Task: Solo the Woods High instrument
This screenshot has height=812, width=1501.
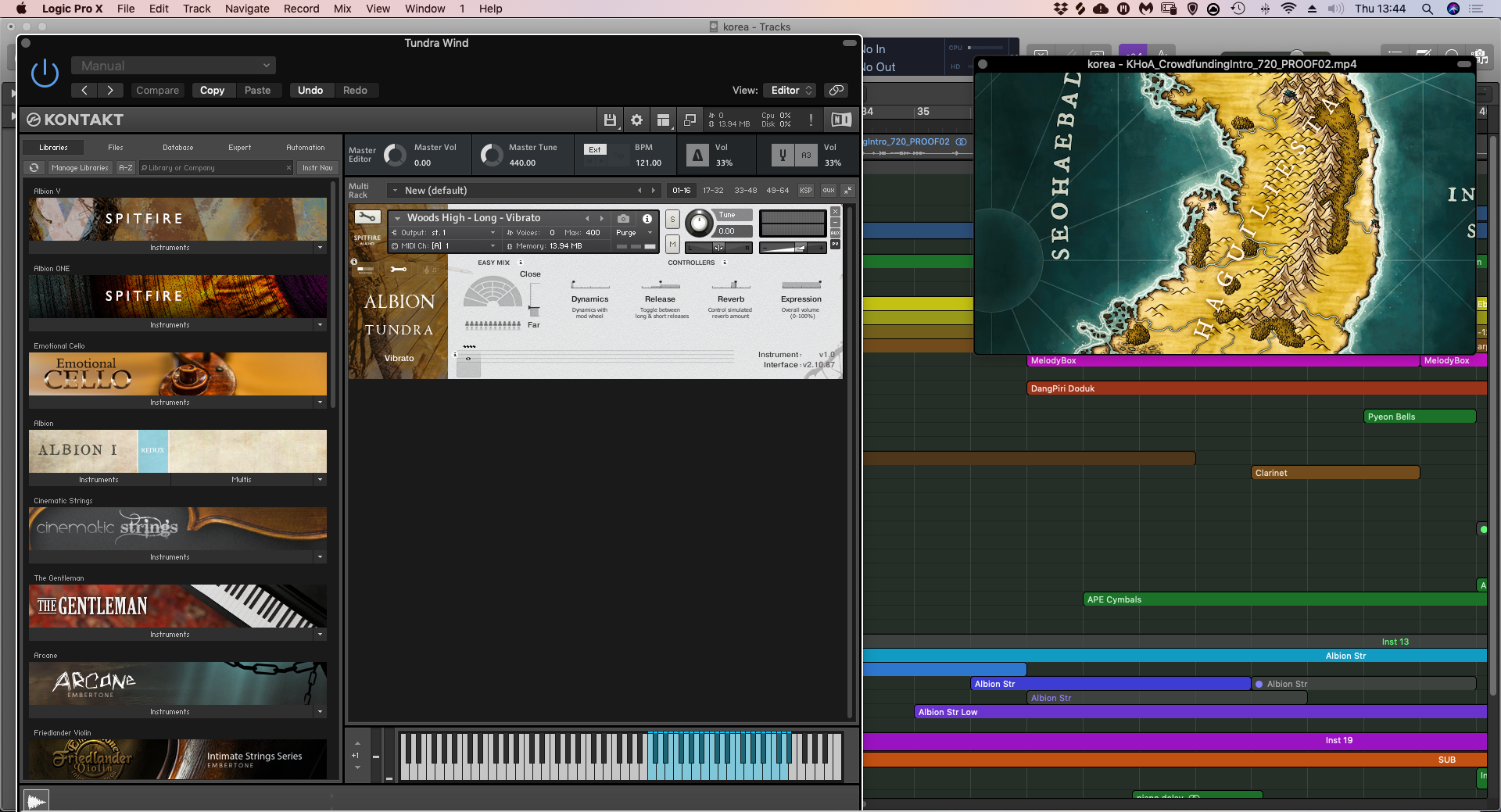Action: (672, 220)
